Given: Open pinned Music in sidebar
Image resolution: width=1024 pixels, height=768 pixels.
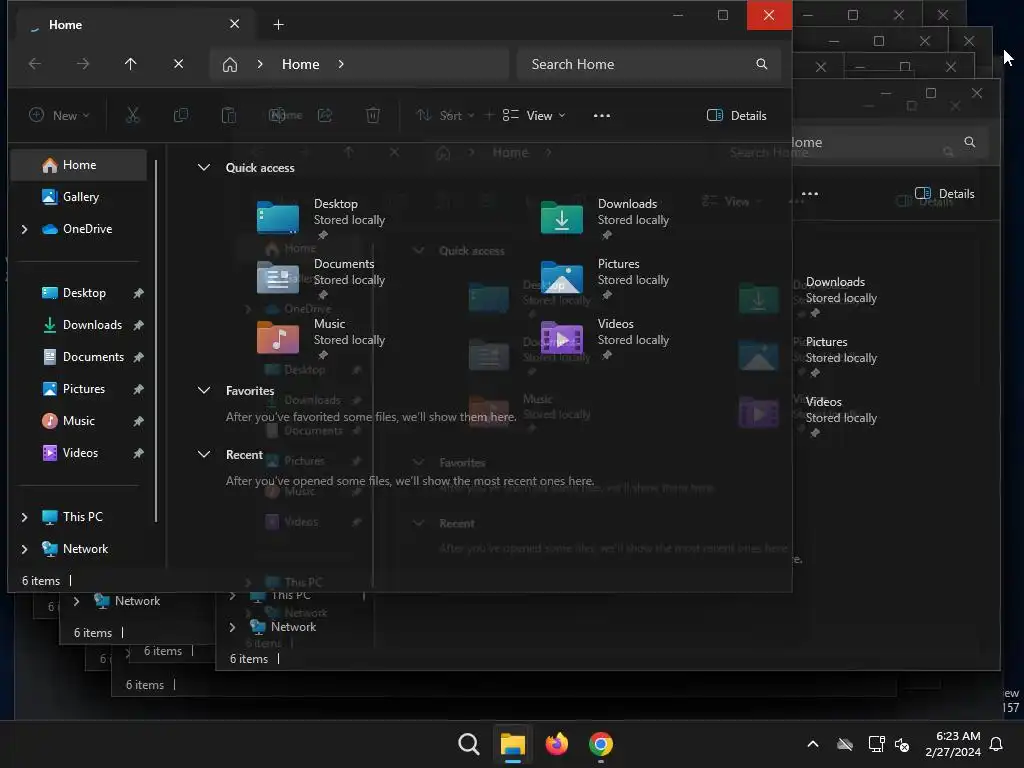Looking at the screenshot, I should point(78,421).
